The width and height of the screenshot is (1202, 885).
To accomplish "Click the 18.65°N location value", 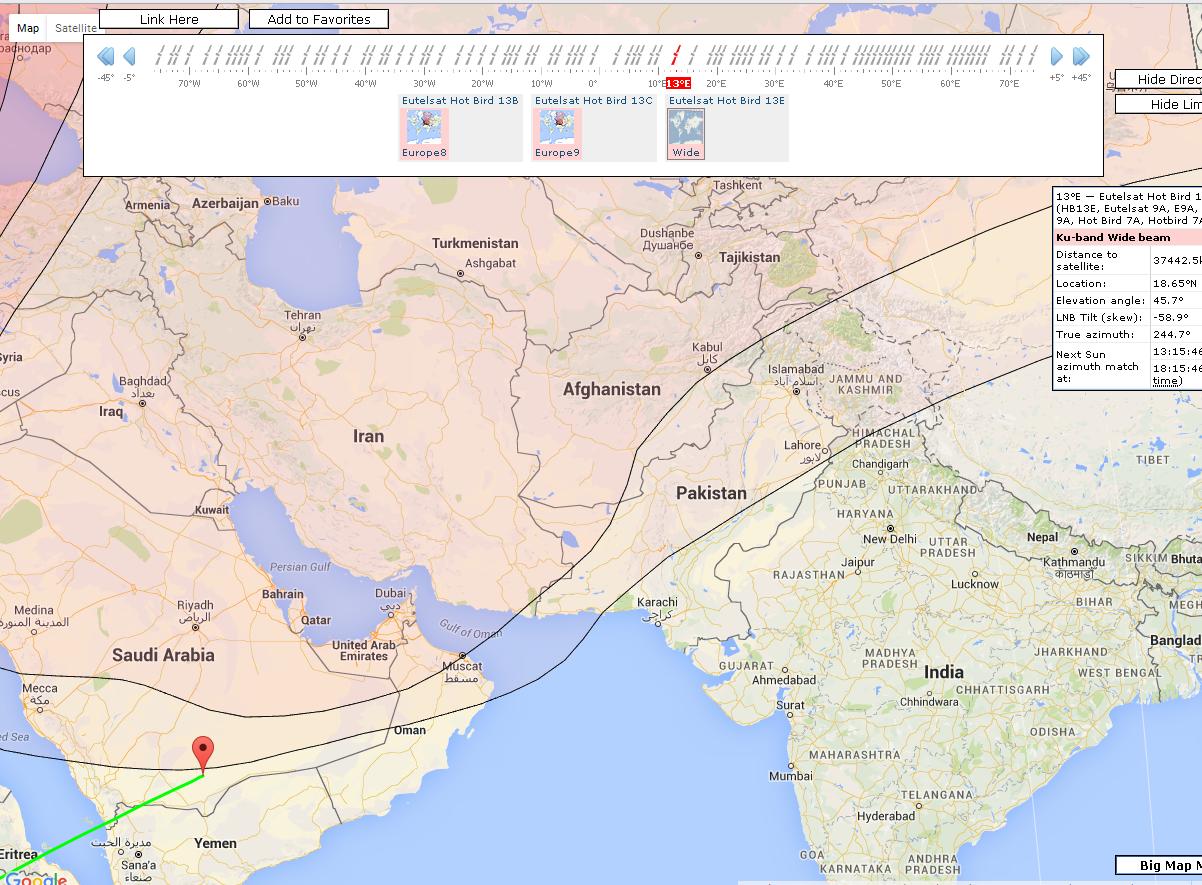I will (x=1173, y=284).
